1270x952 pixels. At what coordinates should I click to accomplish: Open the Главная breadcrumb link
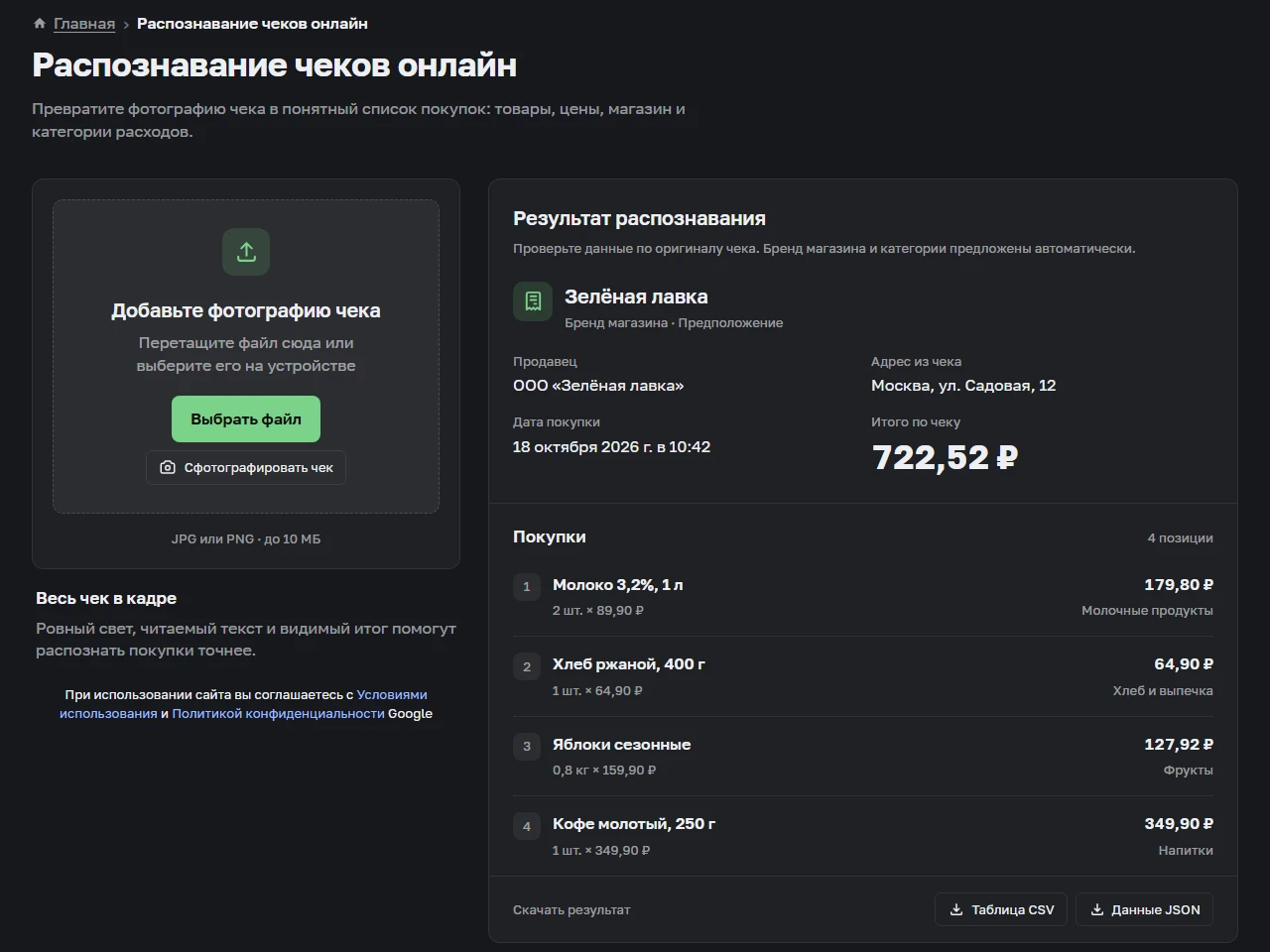(x=84, y=24)
